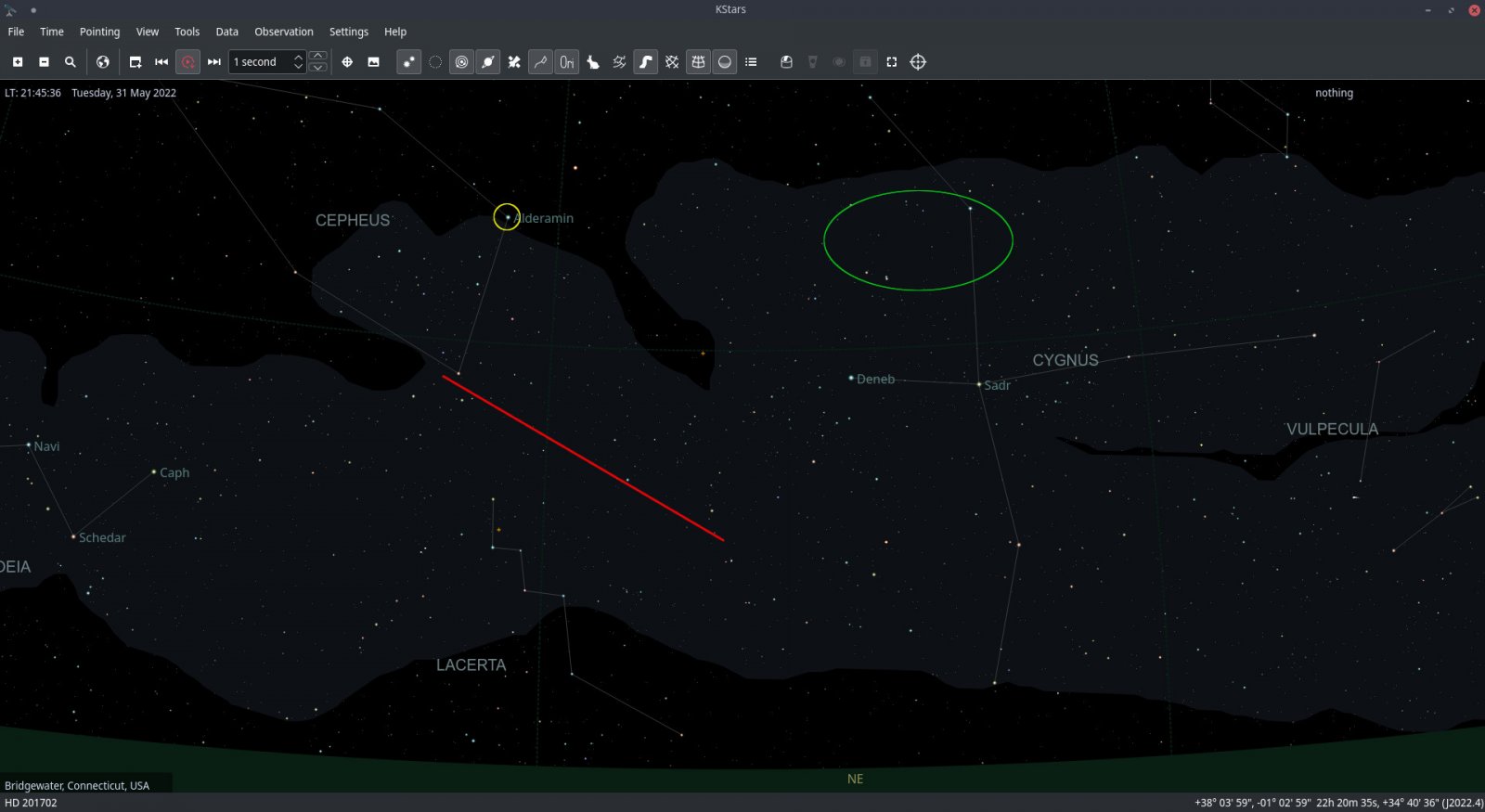Toggle the Milky Way display icon
The width and height of the screenshot is (1485, 812).
pos(646,62)
